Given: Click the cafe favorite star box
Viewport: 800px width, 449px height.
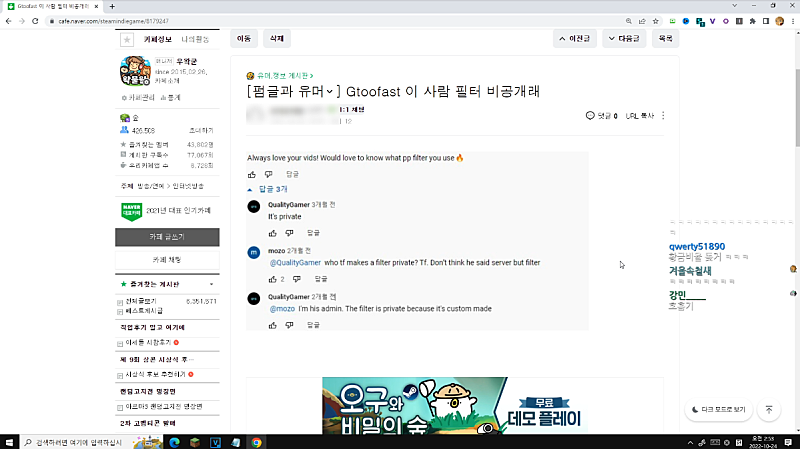Looking at the screenshot, I should pos(127,39).
